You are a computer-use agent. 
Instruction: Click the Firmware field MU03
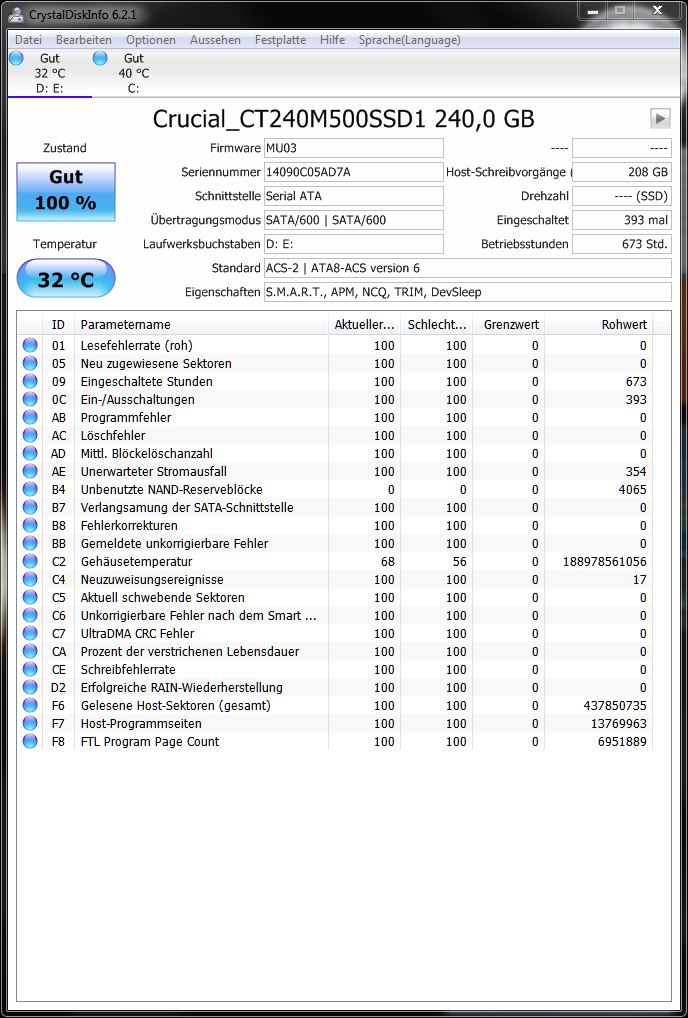354,148
